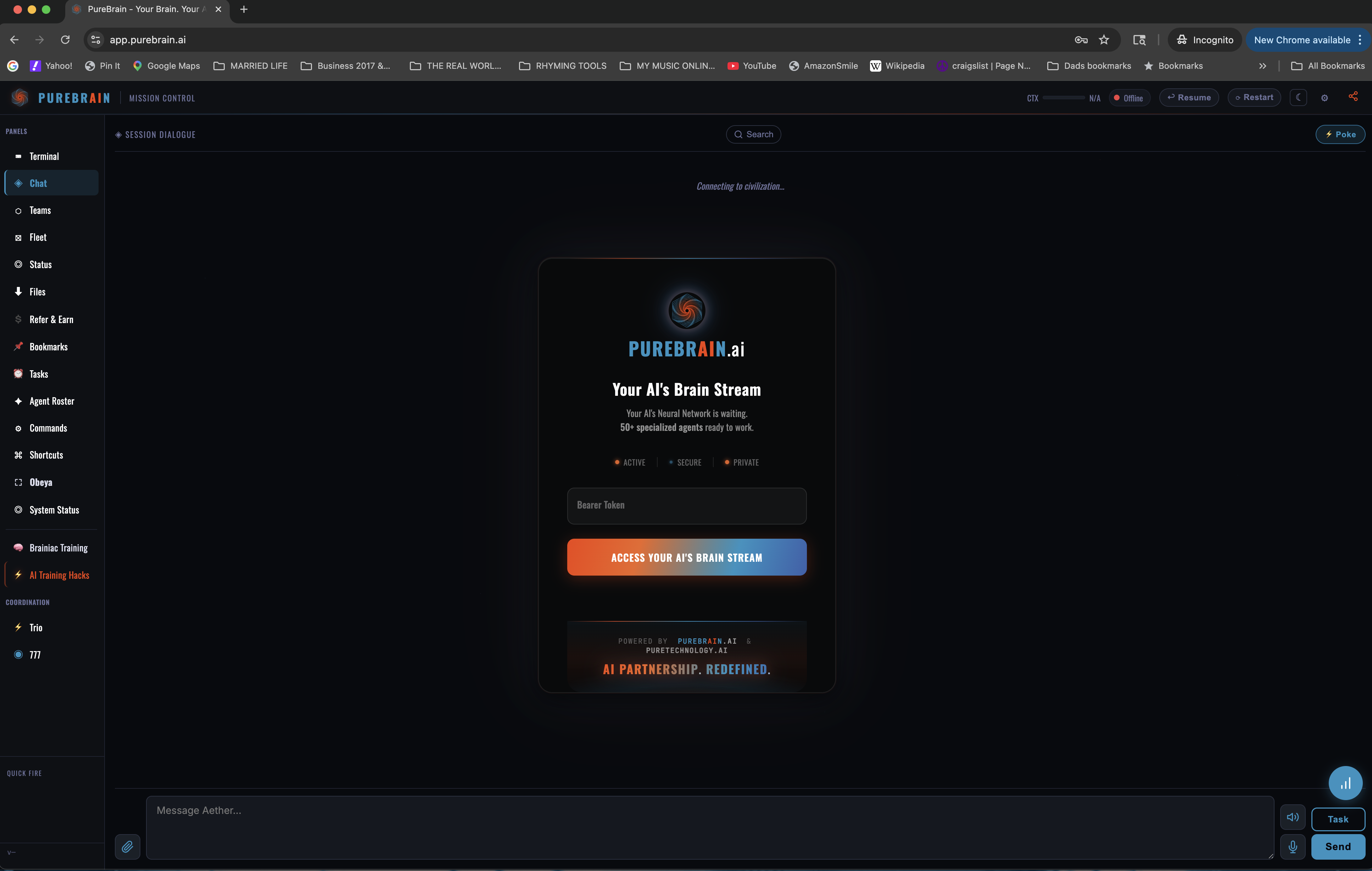Screen dimensions: 1372x871
Task: Click the Obeya frame icon
Action: click(x=18, y=482)
